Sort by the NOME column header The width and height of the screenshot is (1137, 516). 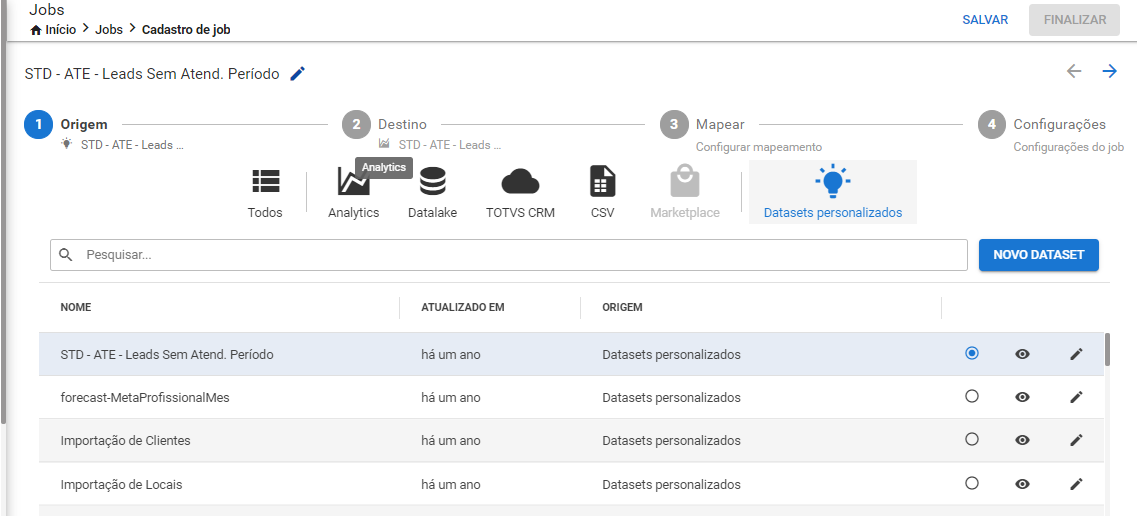(x=75, y=307)
